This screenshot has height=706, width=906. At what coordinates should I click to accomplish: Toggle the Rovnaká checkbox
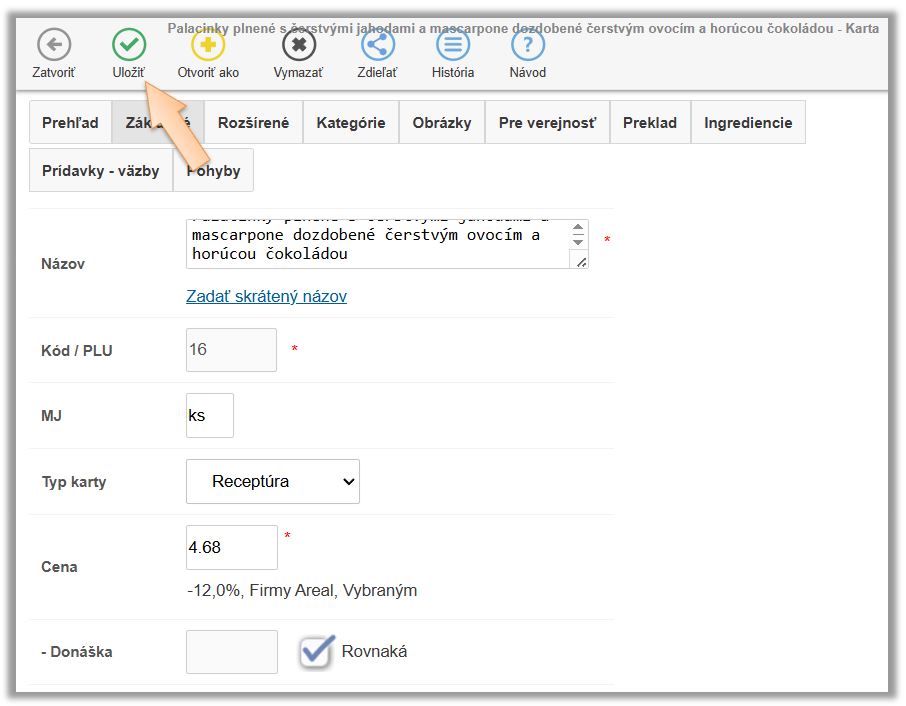317,652
